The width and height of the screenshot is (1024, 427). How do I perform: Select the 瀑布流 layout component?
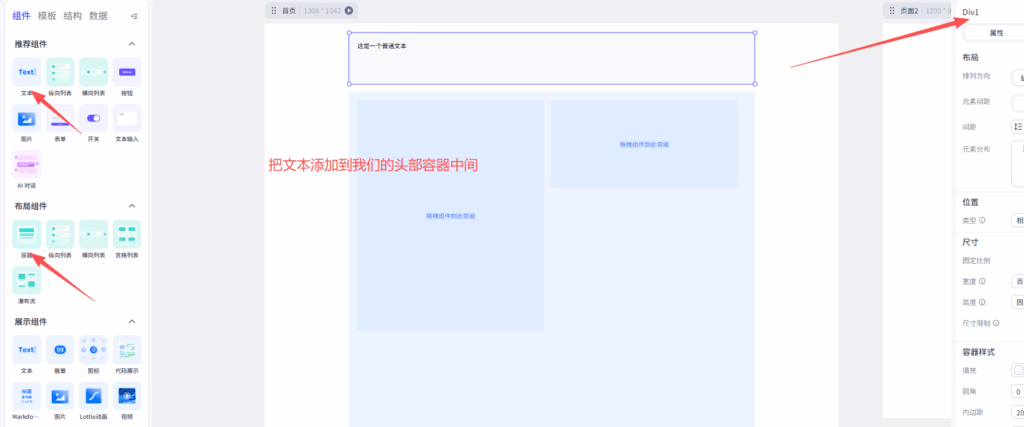point(27,281)
